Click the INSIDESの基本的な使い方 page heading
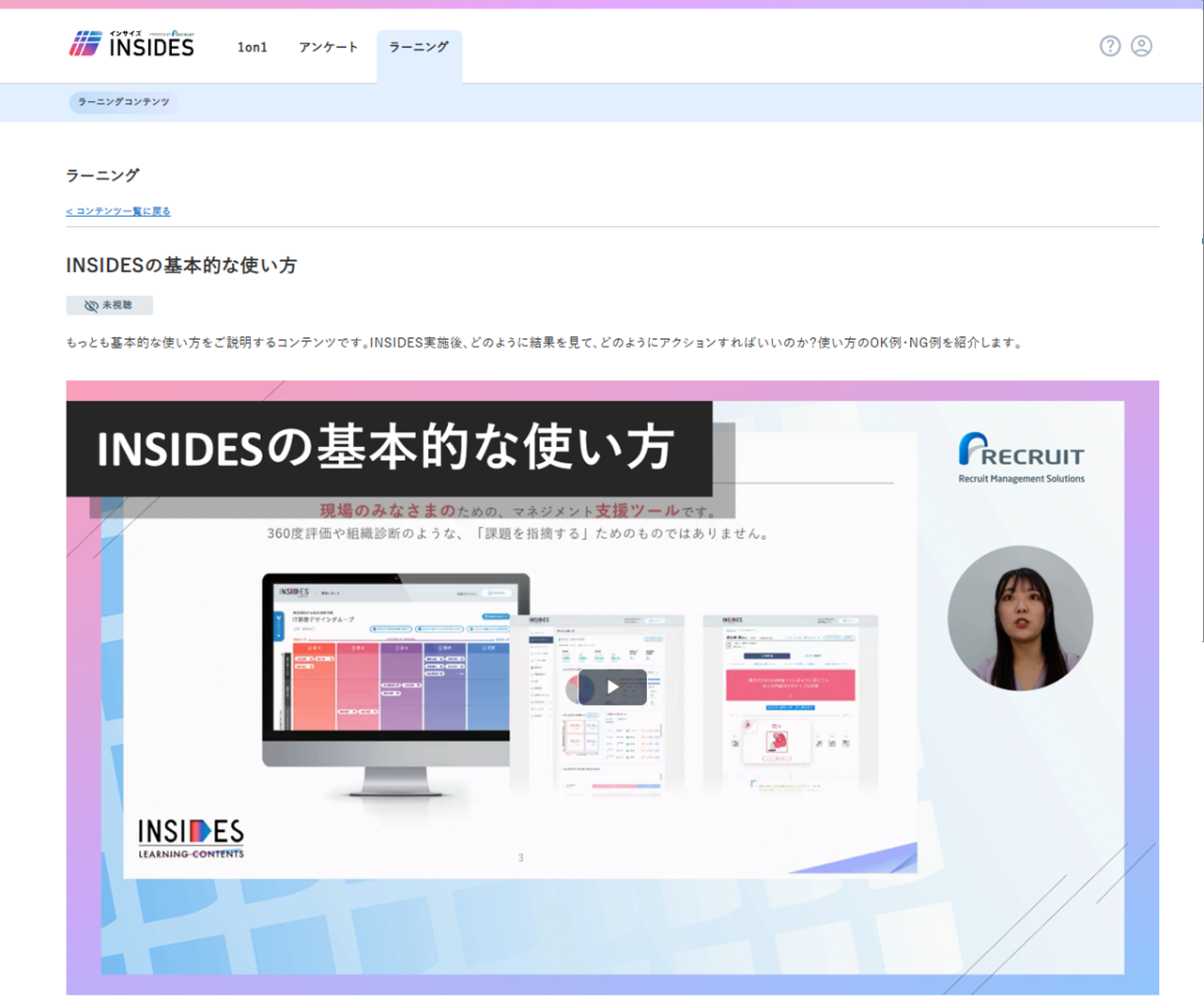Image resolution: width=1204 pixels, height=1001 pixels. tap(181, 266)
